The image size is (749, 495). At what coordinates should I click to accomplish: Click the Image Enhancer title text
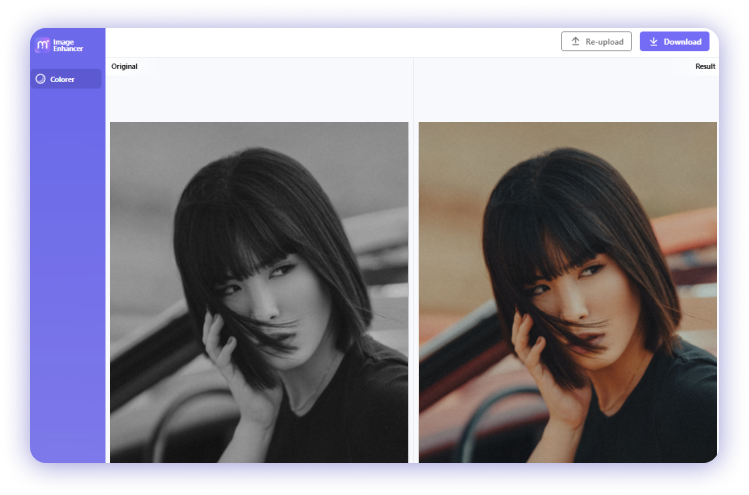[x=69, y=45]
